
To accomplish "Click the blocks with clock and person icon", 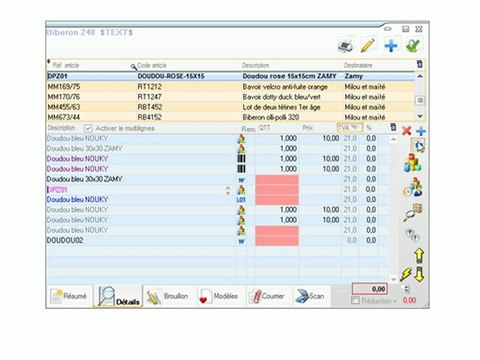I will pos(413,187).
